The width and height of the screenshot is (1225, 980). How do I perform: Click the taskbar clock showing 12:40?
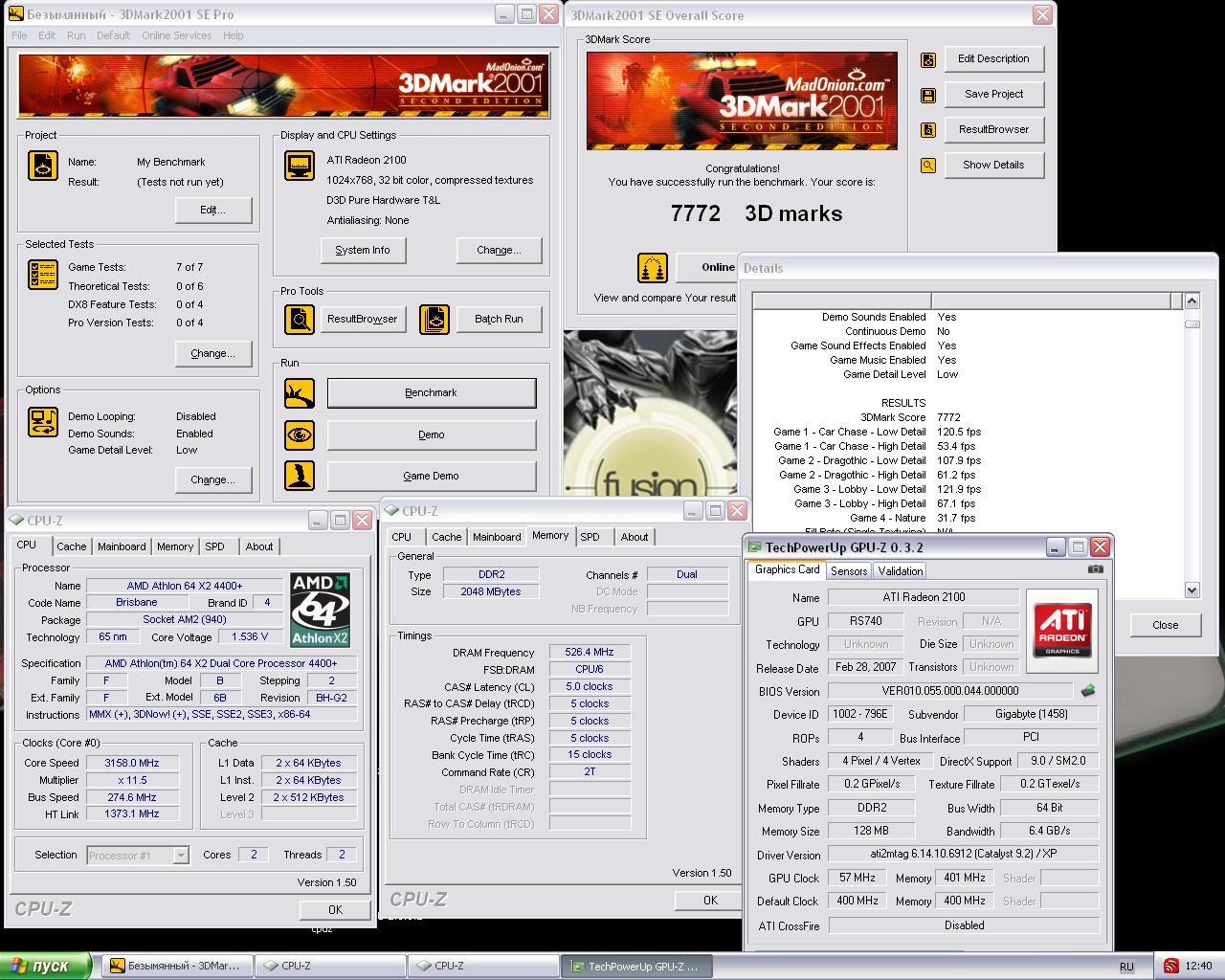pyautogui.click(x=1198, y=967)
